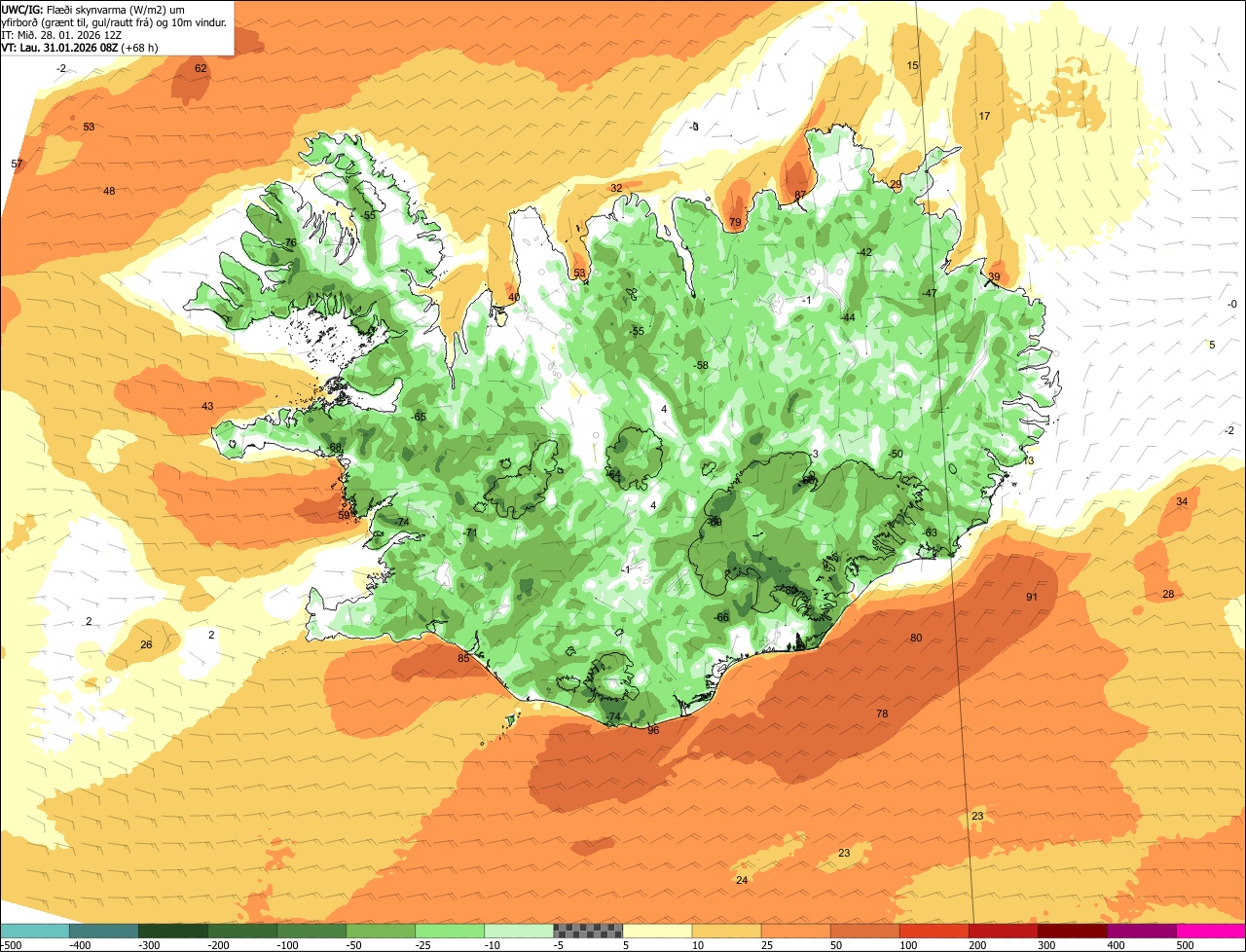1246x952 pixels.
Task: Pick the magenta swatch right of the 500 label
Action: coord(1211,931)
